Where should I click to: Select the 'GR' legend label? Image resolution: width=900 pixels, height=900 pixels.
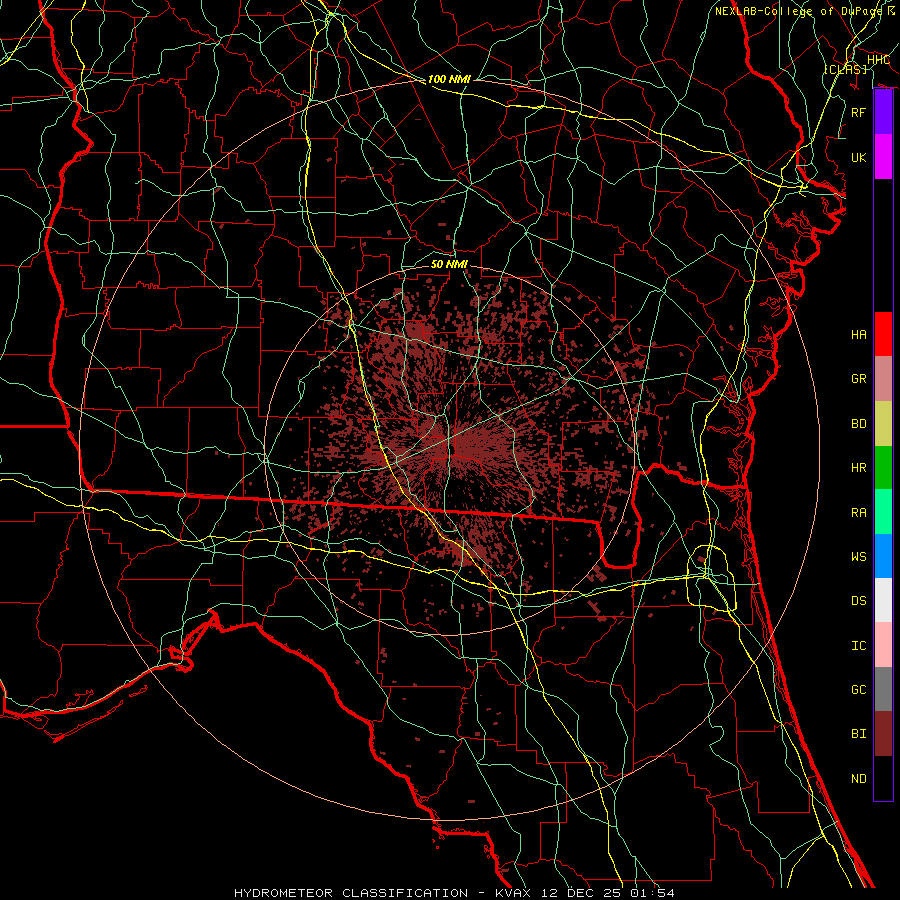pyautogui.click(x=859, y=378)
